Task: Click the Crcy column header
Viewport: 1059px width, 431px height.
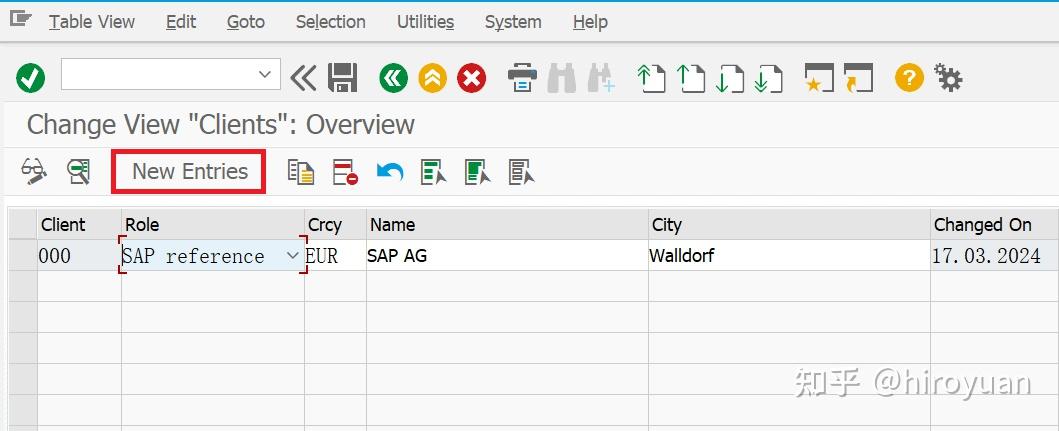Action: (335, 224)
